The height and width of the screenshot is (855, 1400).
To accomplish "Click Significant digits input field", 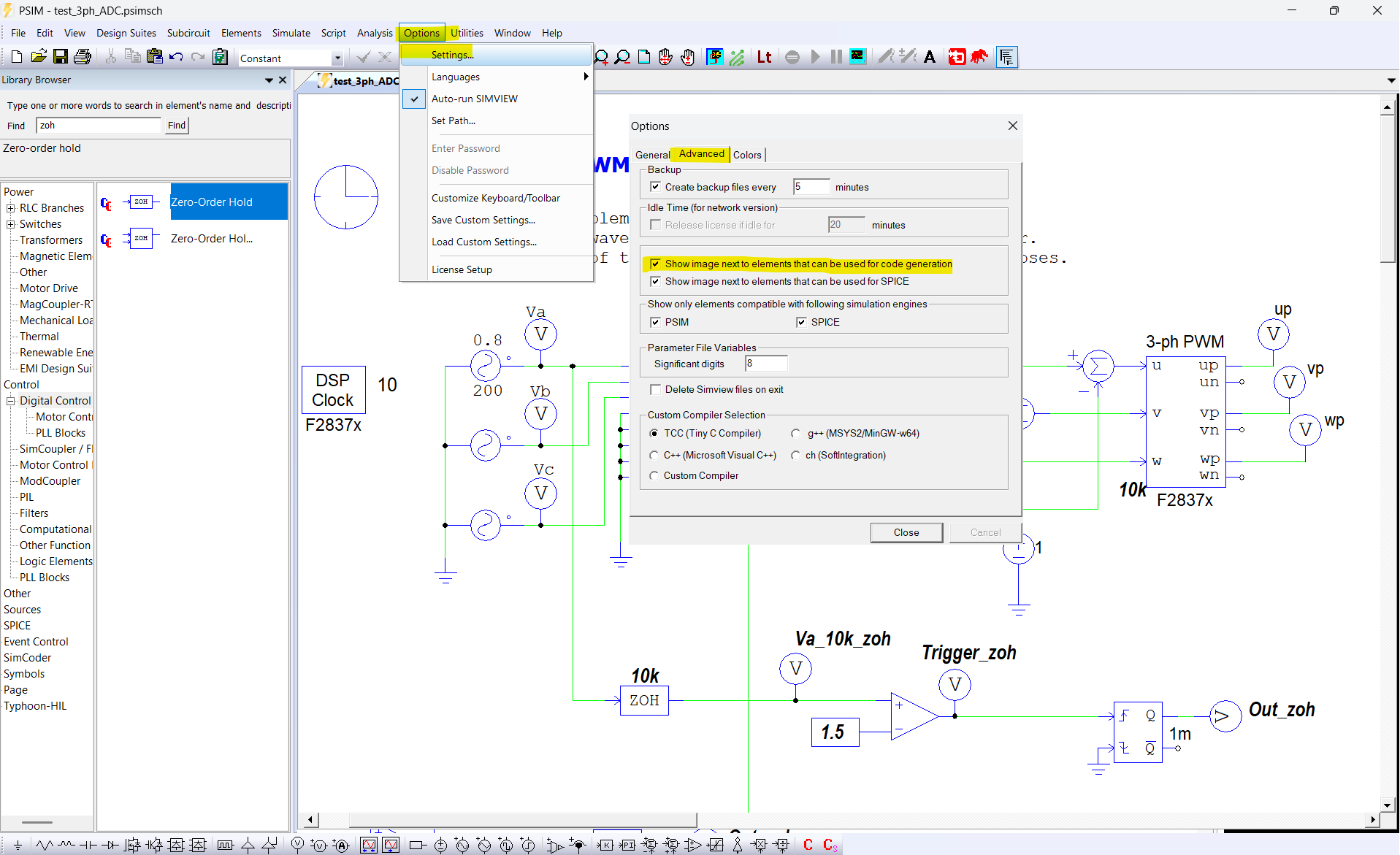I will point(765,364).
